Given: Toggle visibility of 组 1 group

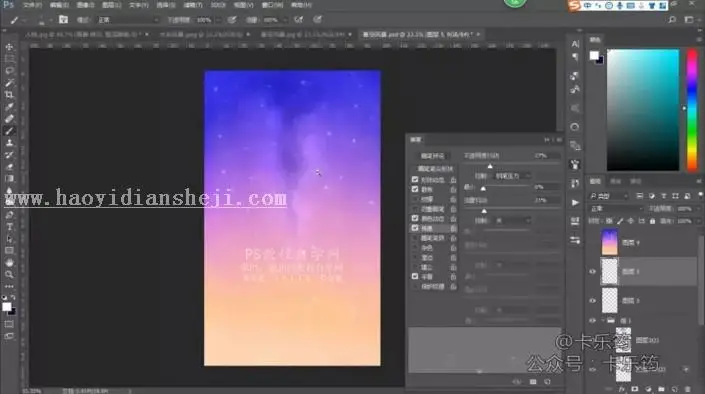Looking at the screenshot, I should click(x=593, y=321).
